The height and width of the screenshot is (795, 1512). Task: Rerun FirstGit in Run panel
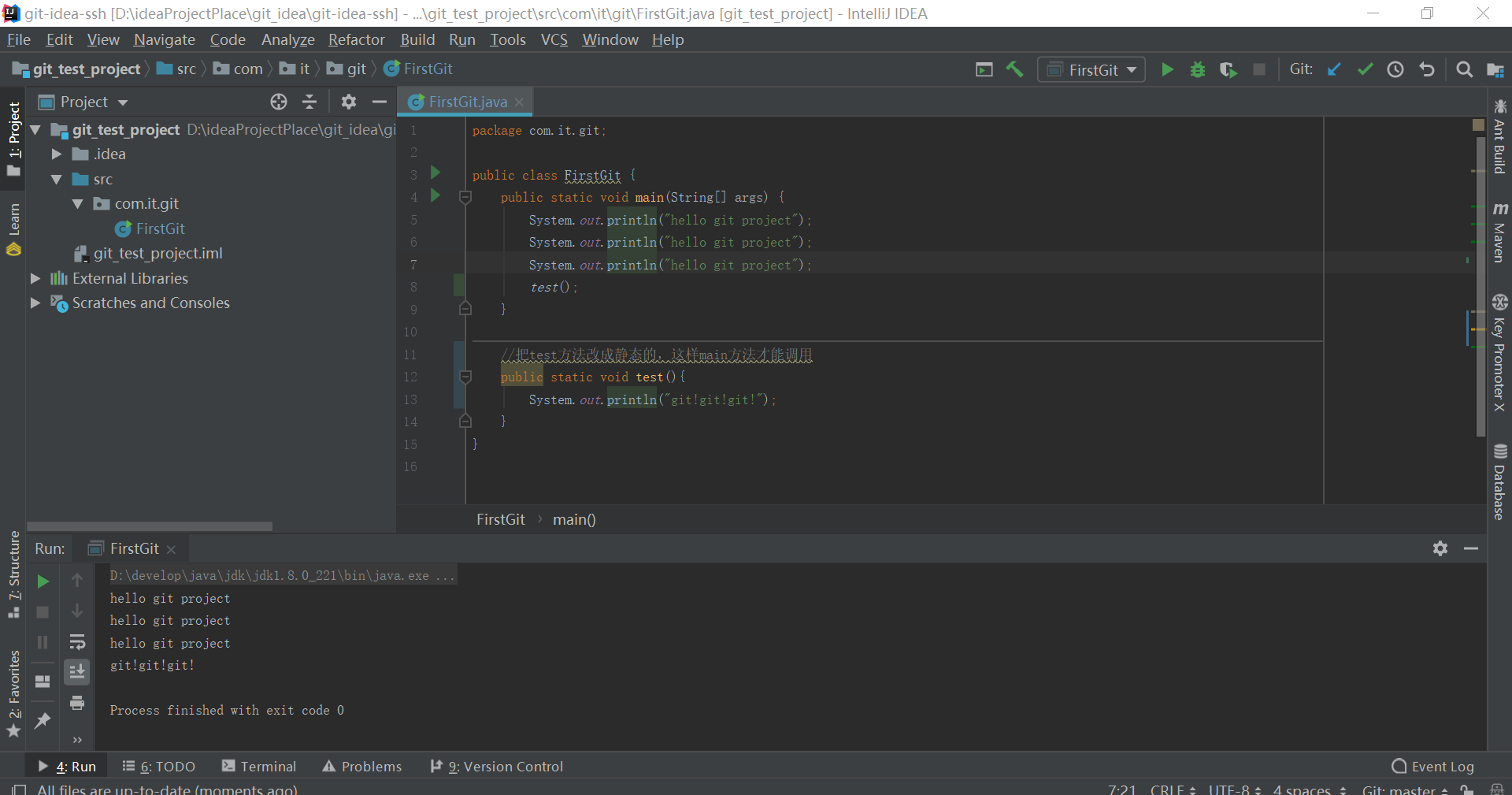point(43,581)
